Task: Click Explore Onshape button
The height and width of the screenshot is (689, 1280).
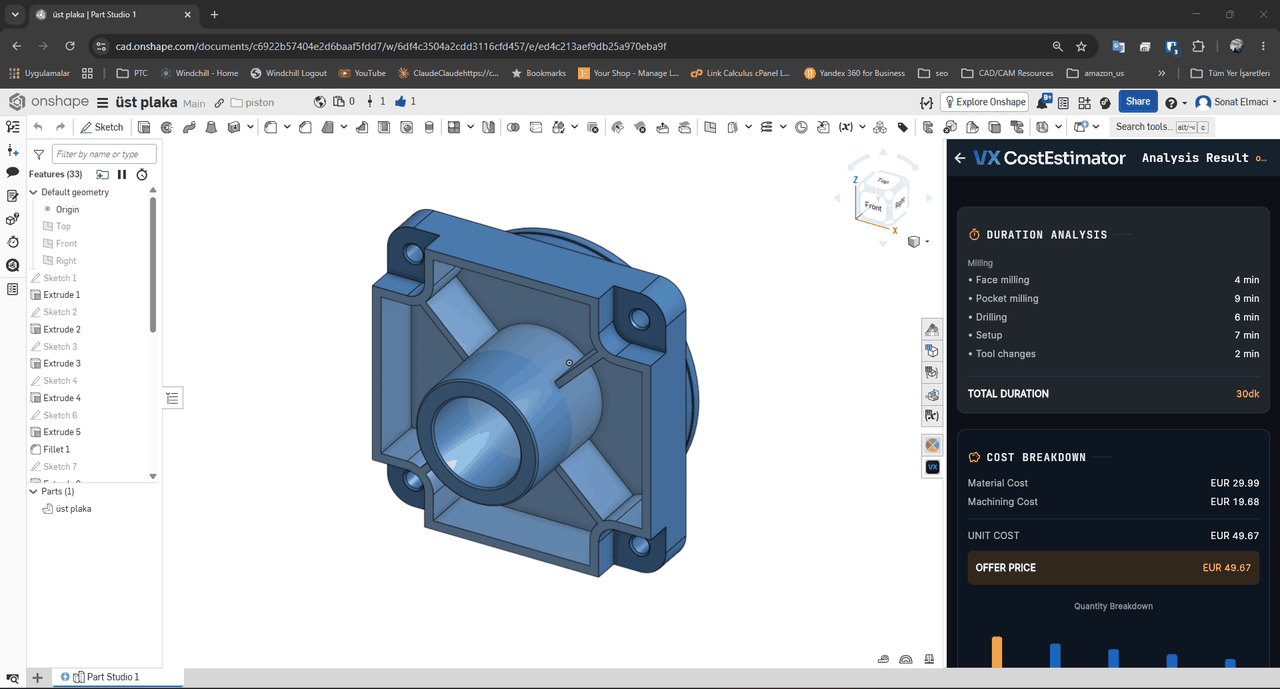Action: [984, 102]
